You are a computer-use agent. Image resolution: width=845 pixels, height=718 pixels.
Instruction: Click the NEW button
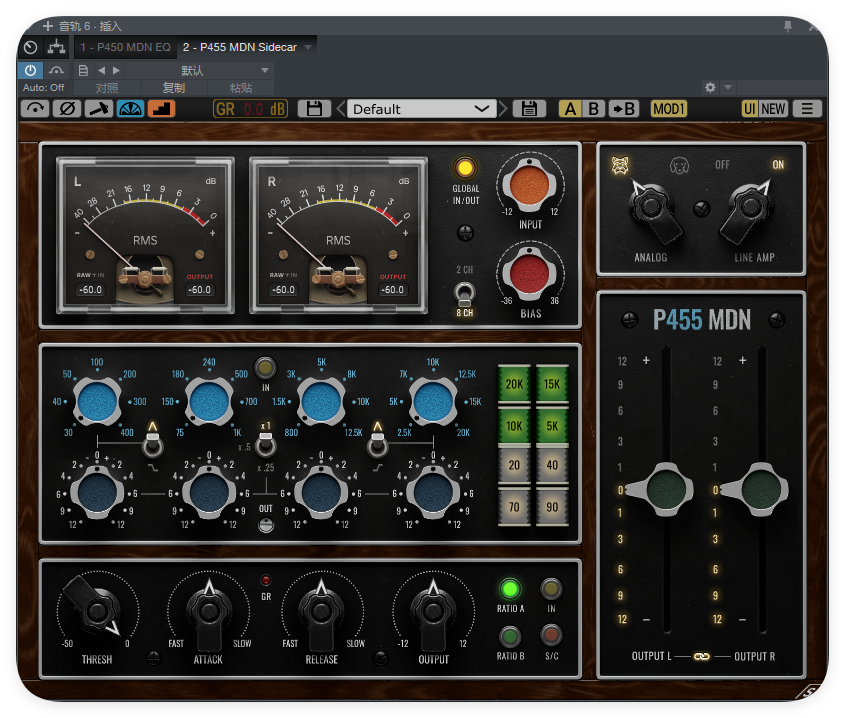click(773, 109)
